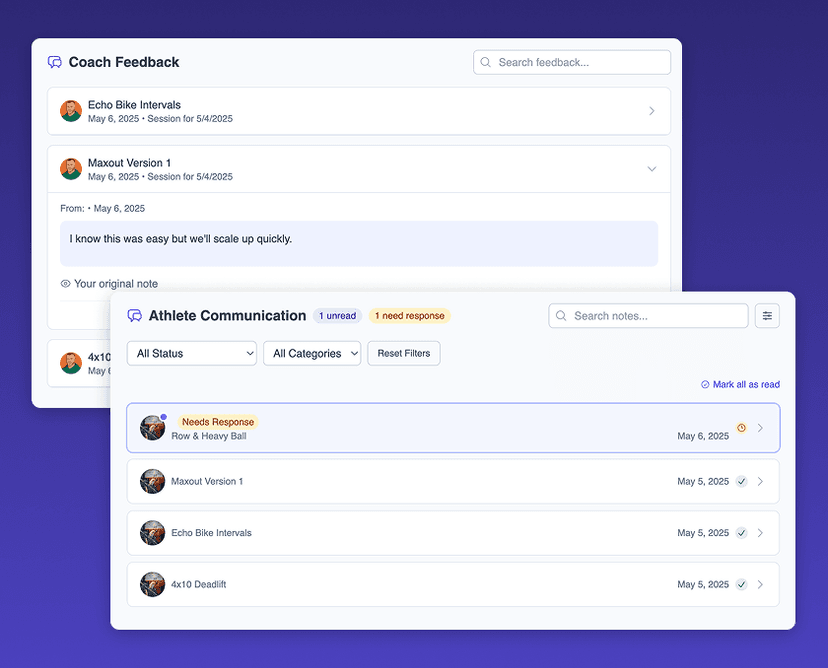Click the May 5, 2025 date on 4x10 Deadlift
The width and height of the screenshot is (828, 668).
(x=703, y=585)
